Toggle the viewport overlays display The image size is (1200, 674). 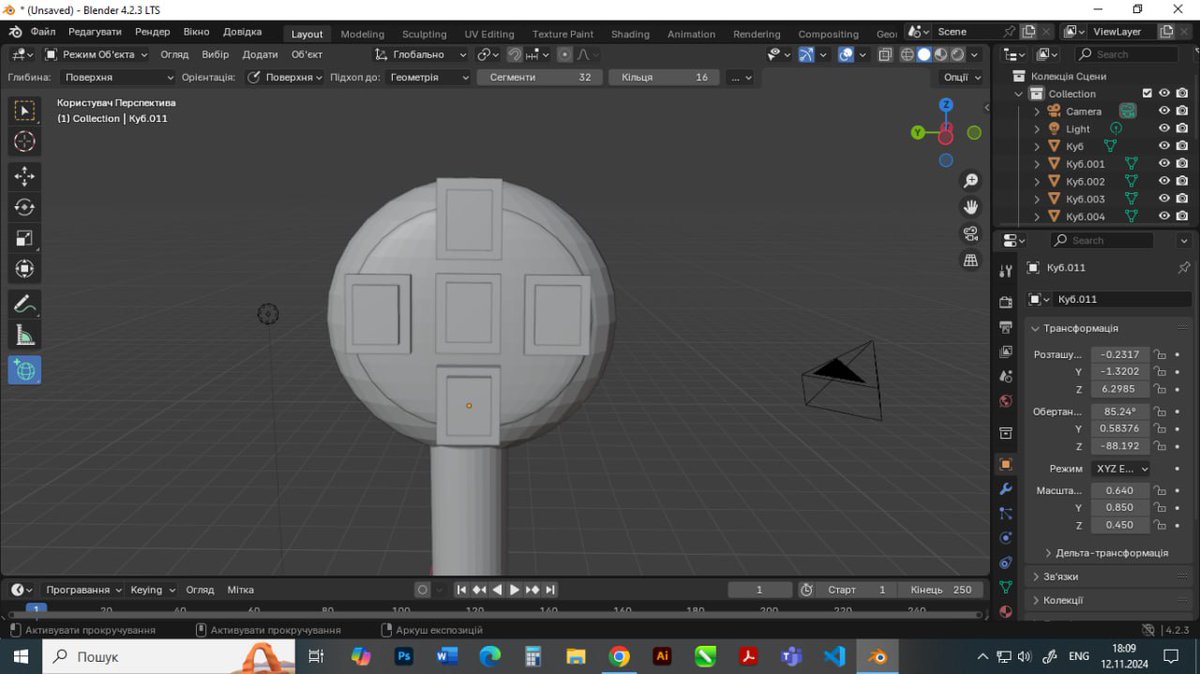(846, 55)
